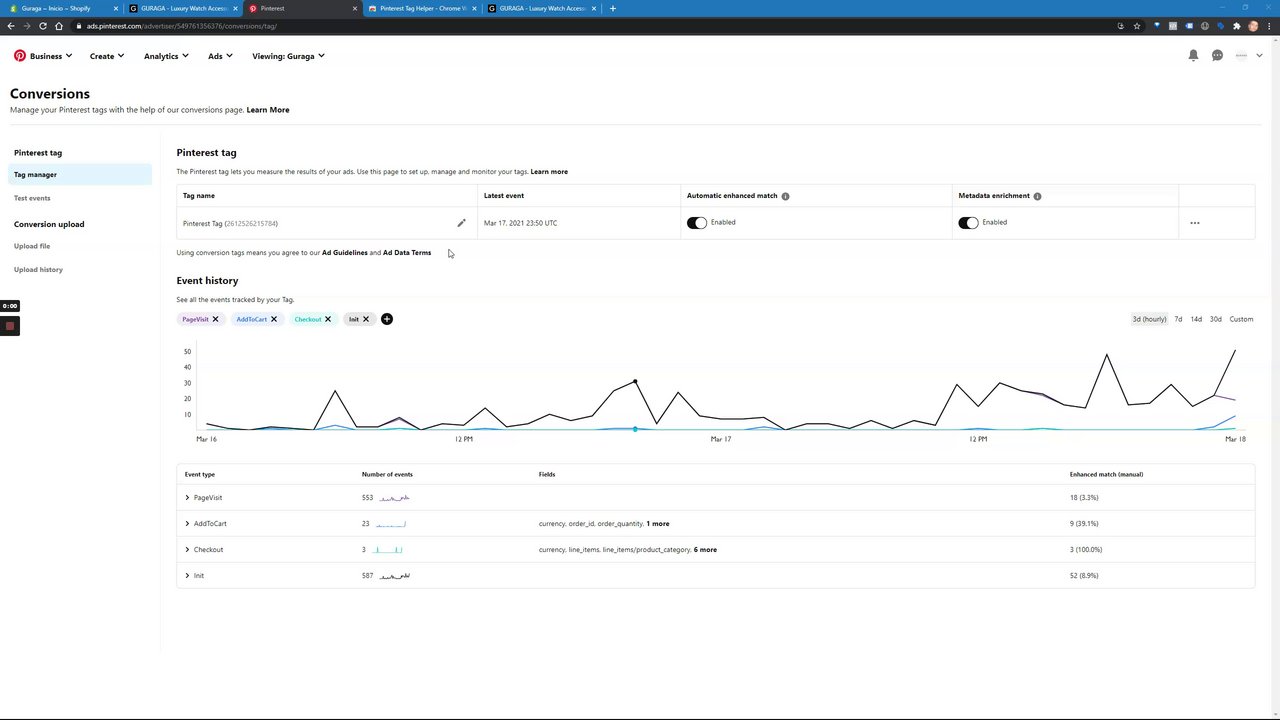Open the messages speech bubble icon

click(x=1217, y=56)
